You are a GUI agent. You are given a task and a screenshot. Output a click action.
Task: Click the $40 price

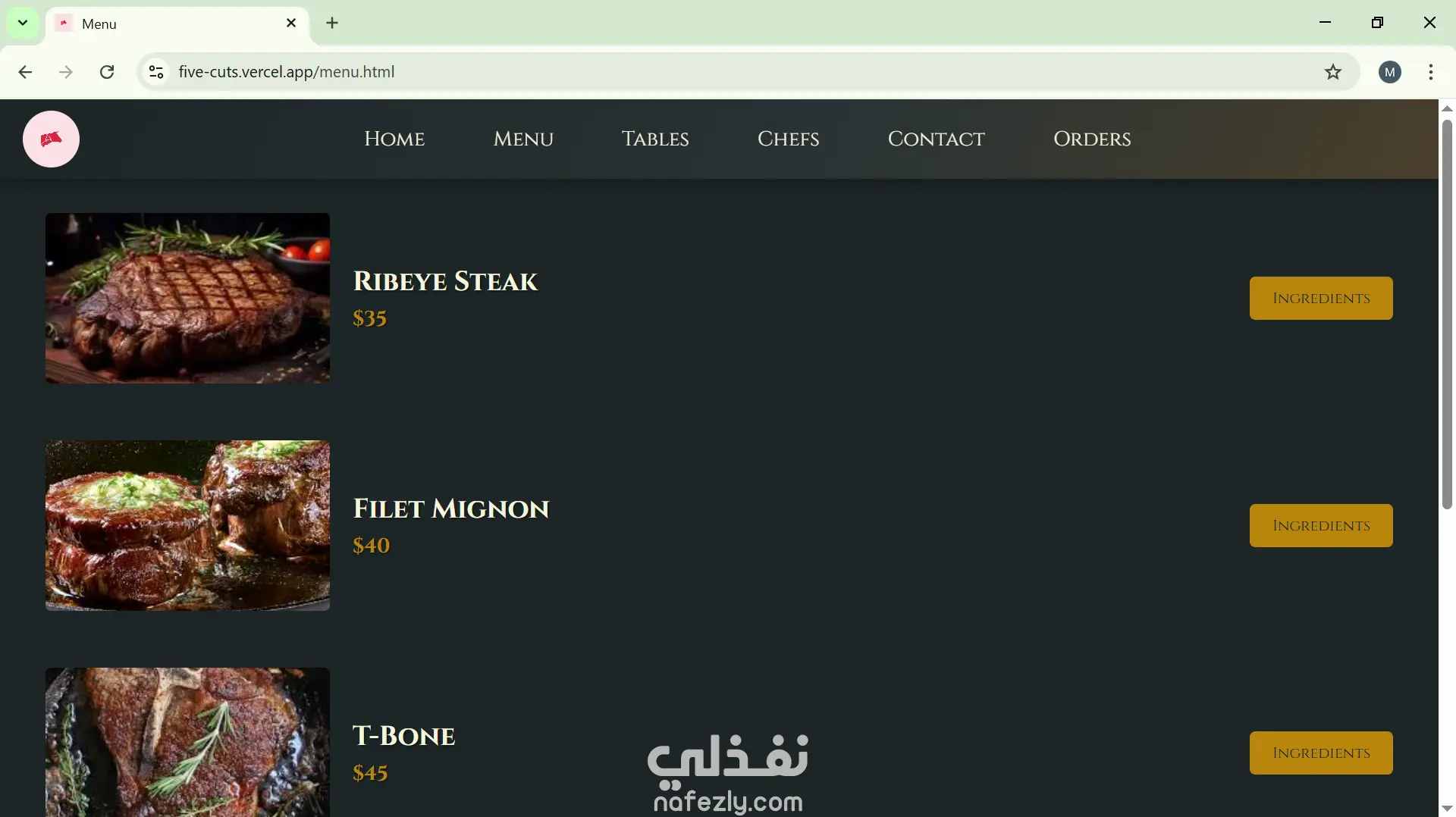click(x=371, y=546)
